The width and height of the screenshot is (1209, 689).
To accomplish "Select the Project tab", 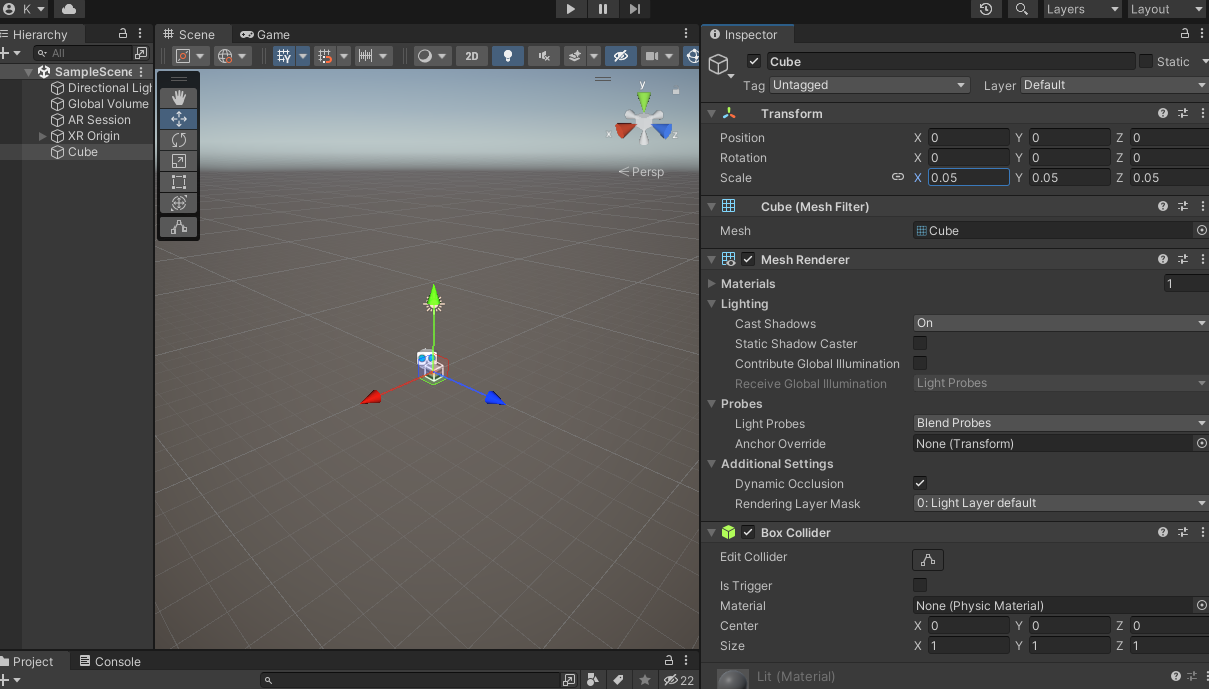I will pyautogui.click(x=33, y=661).
